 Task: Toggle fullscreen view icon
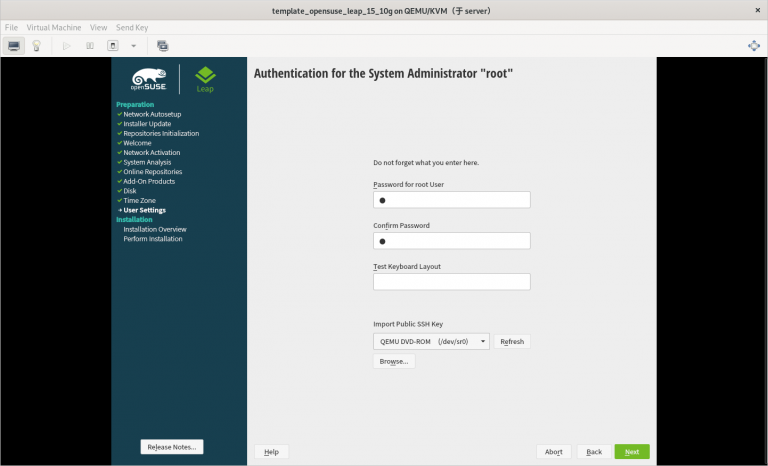tap(754, 46)
